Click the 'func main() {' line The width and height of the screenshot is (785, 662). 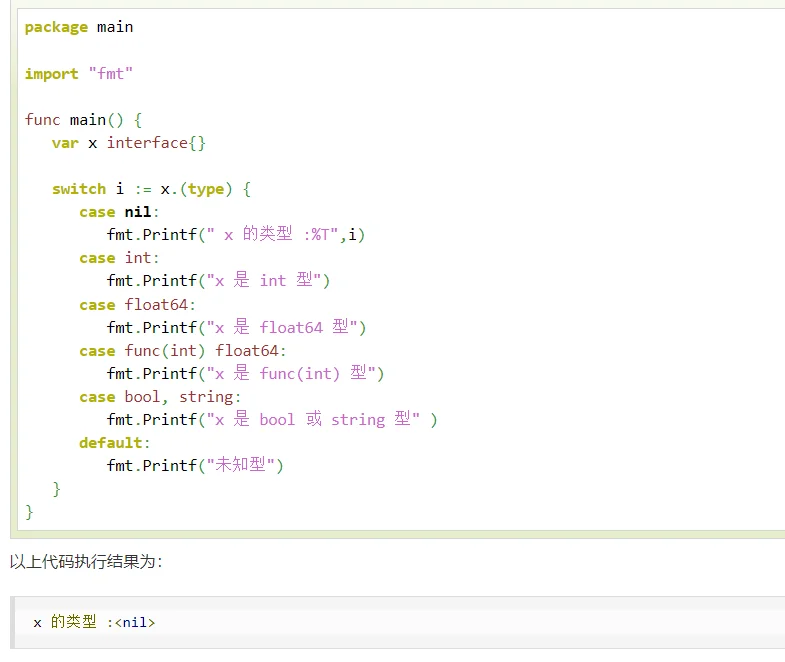pos(84,120)
